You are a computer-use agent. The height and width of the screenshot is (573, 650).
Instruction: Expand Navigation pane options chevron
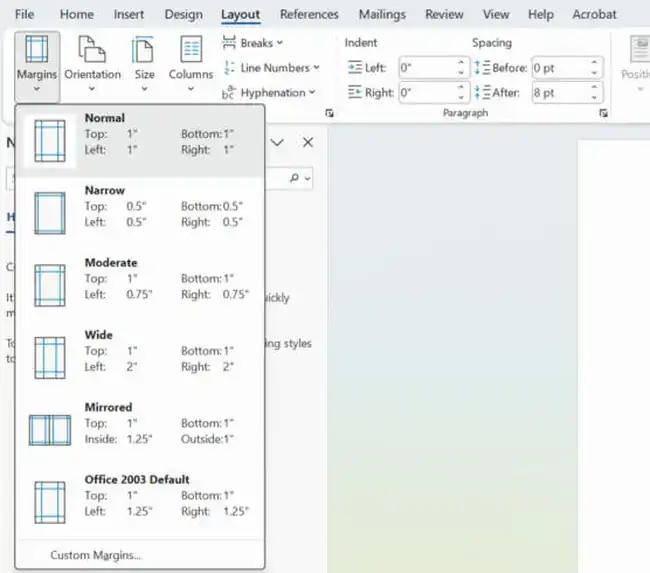pyautogui.click(x=277, y=142)
